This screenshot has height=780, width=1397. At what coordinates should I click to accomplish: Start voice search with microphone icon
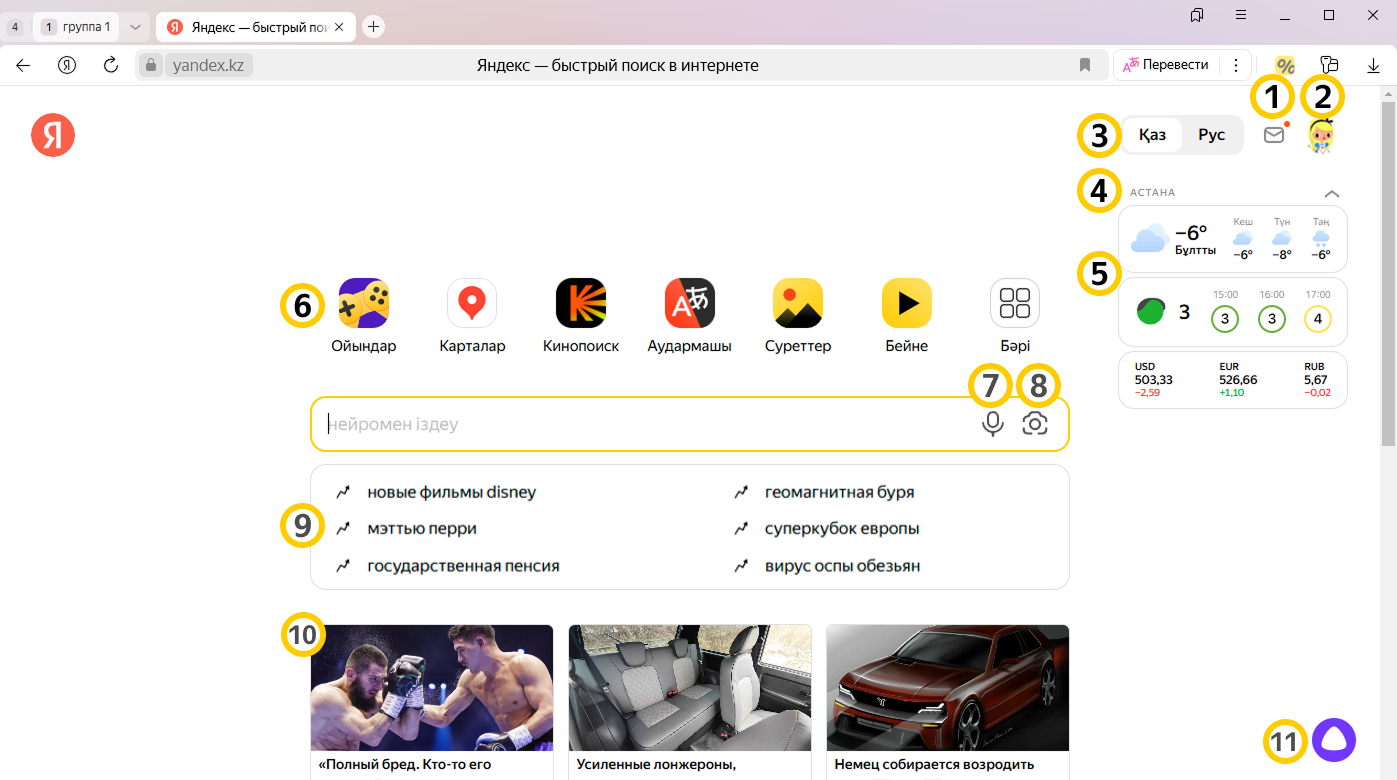click(992, 424)
